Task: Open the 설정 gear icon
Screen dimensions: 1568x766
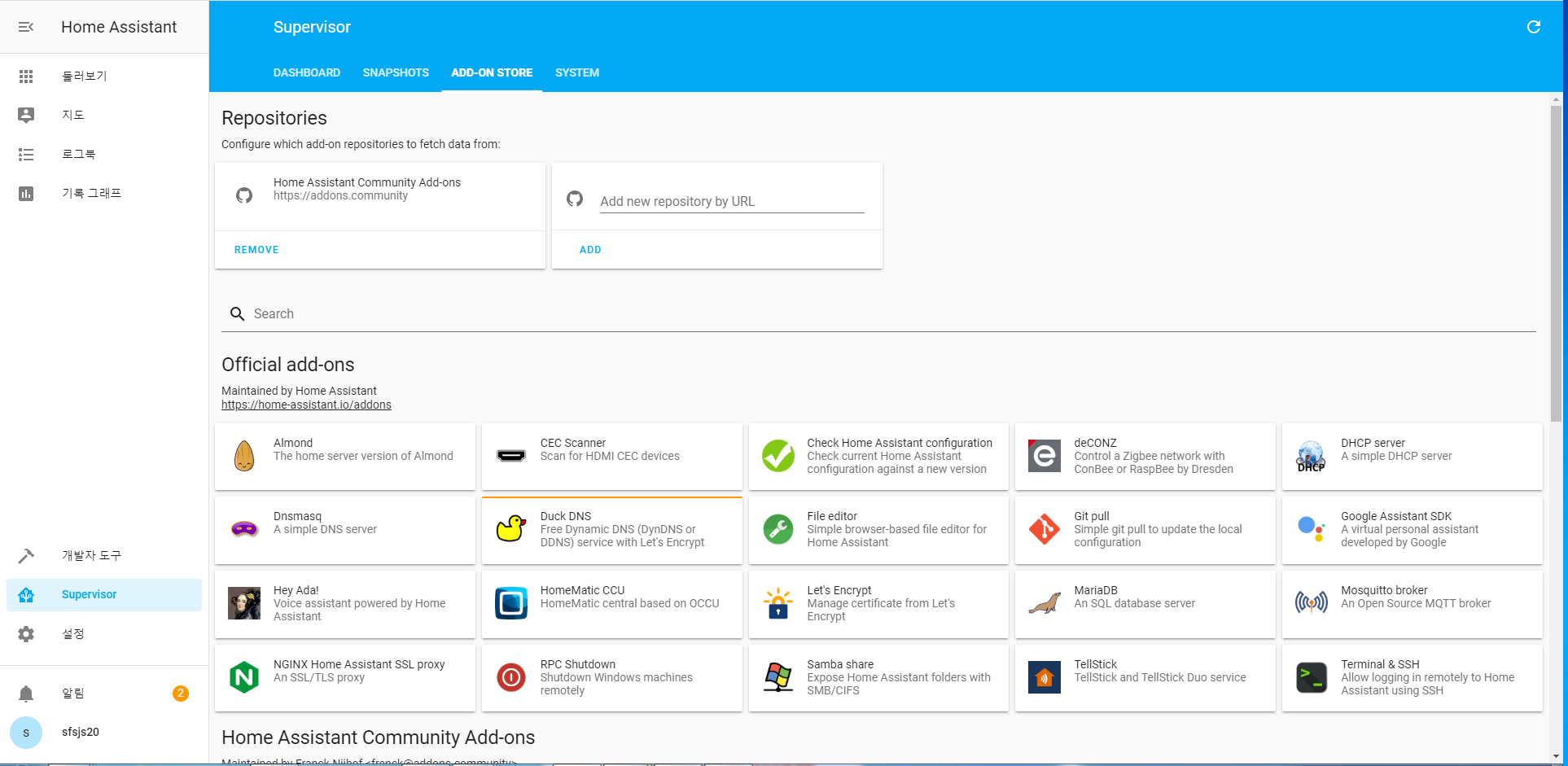Action: [26, 633]
